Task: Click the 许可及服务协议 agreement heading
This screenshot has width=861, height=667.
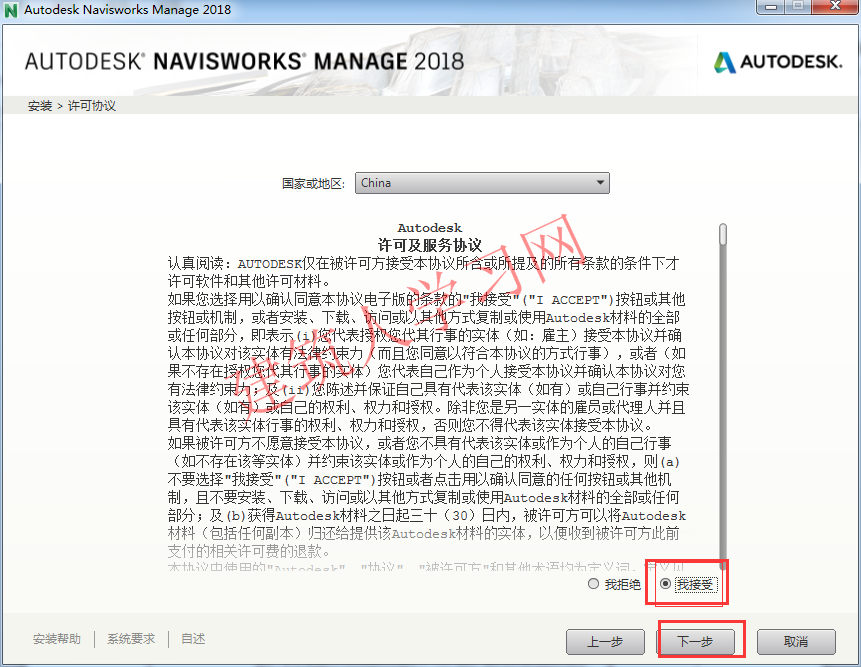Action: (x=430, y=245)
